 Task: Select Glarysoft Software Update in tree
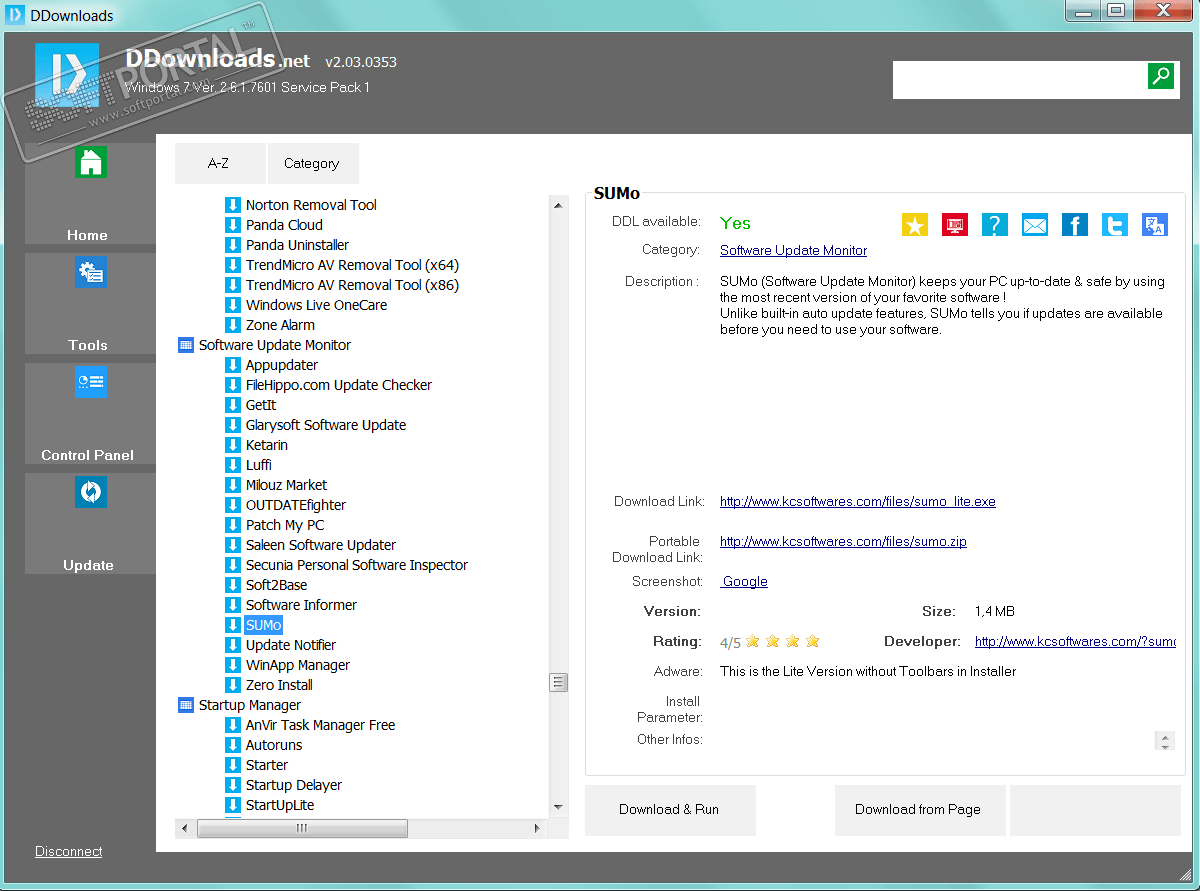pyautogui.click(x=326, y=425)
